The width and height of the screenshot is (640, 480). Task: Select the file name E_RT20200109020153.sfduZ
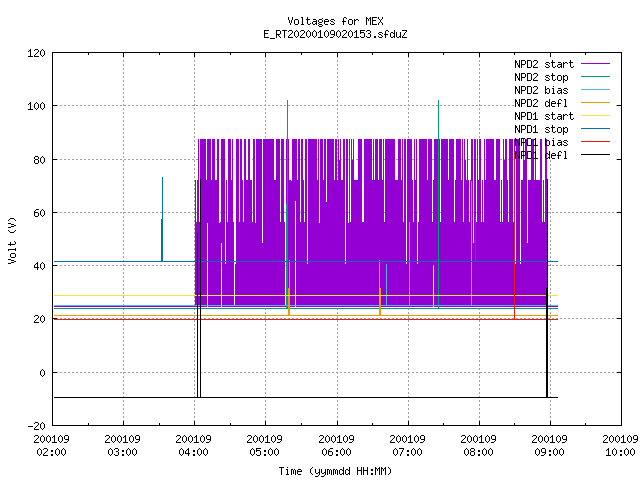335,34
